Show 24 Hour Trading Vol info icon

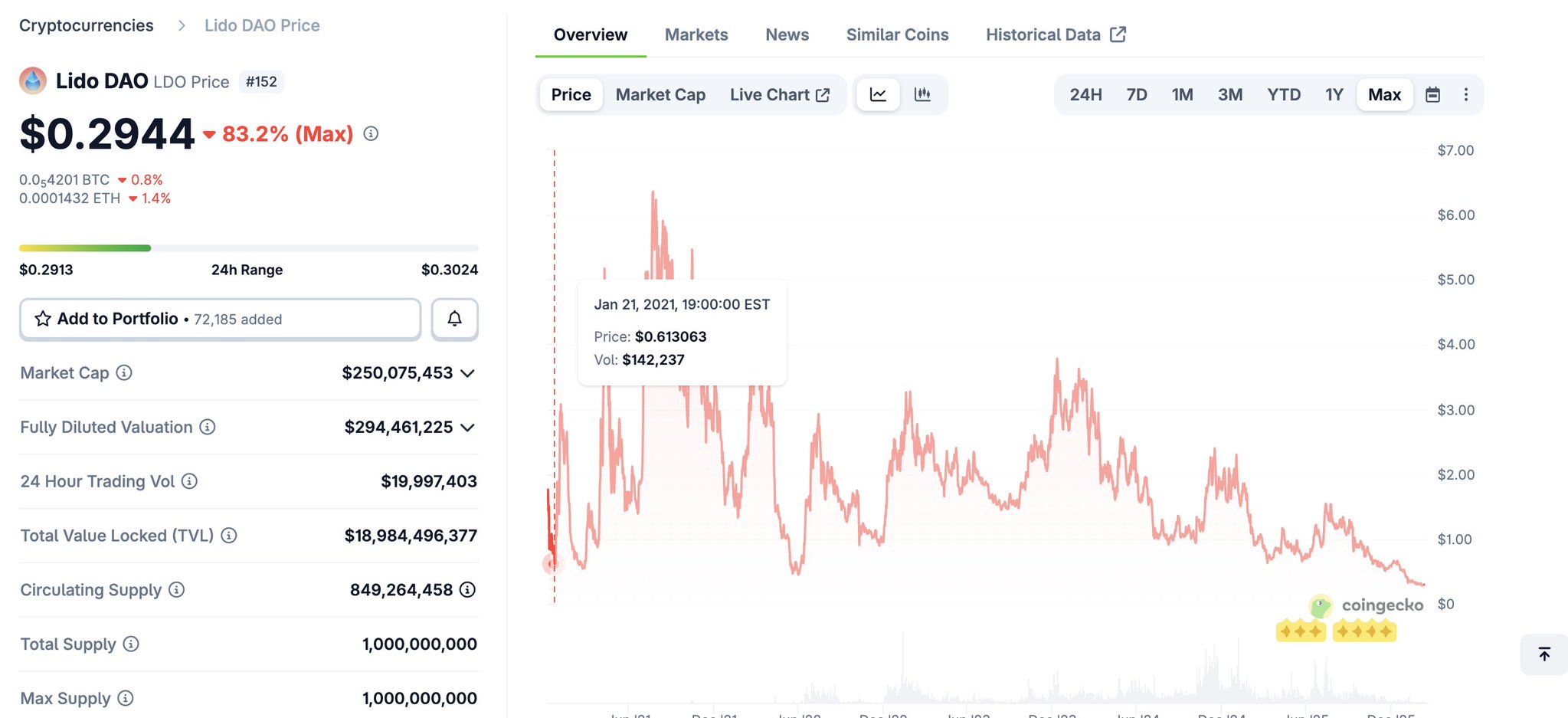[x=189, y=481]
